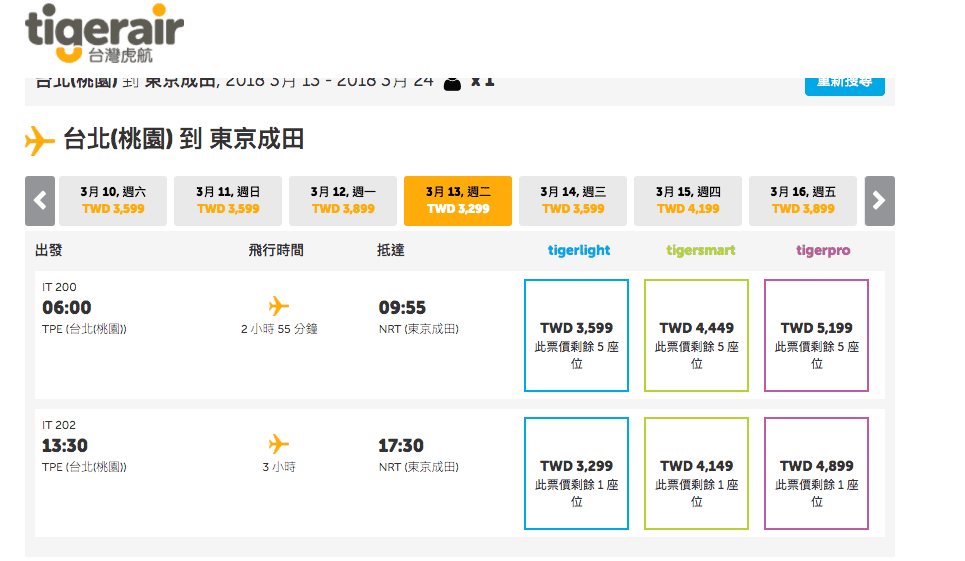The image size is (965, 561).
Task: Click flight number IT 202
Action: click(59, 425)
